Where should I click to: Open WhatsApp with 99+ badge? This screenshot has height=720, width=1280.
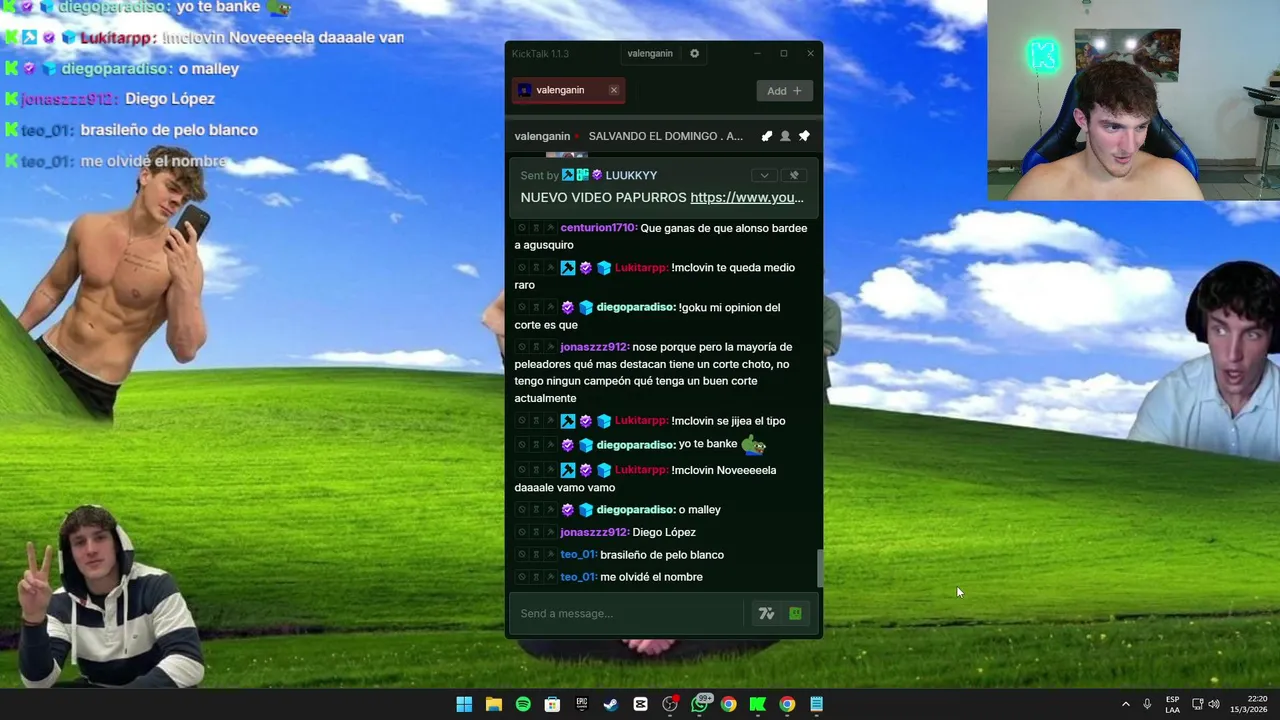pyautogui.click(x=700, y=704)
